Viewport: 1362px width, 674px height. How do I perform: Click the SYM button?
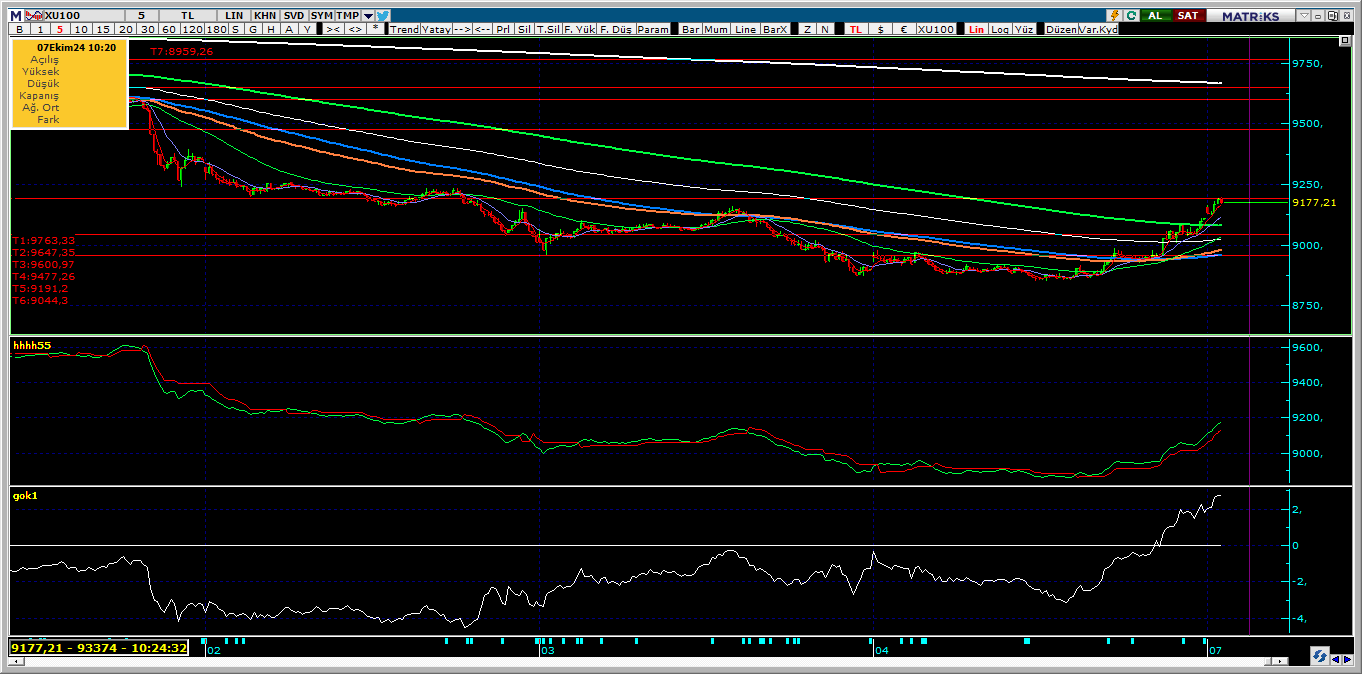coord(321,16)
